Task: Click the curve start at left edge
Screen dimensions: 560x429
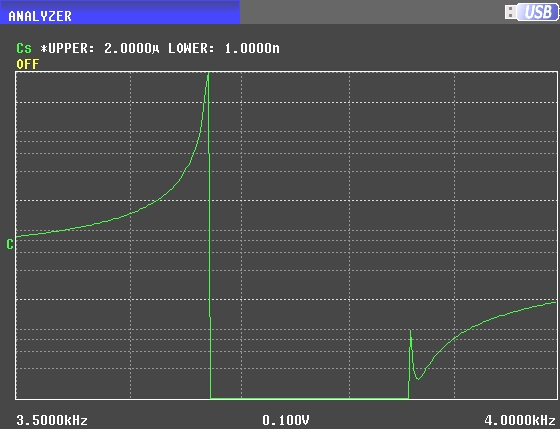Action: [x=19, y=236]
